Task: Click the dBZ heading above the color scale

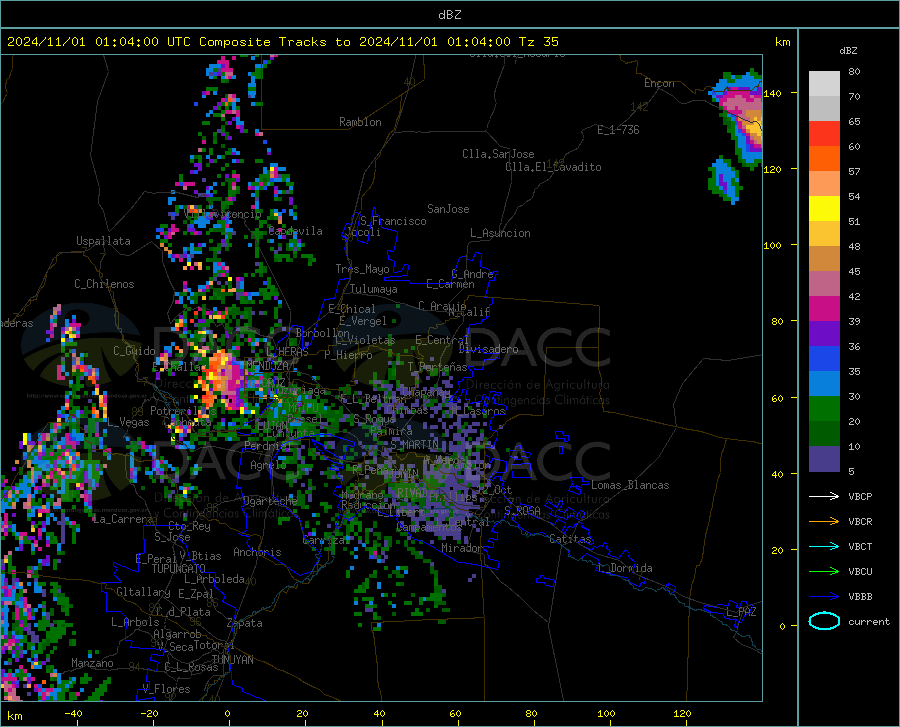Action: coord(848,50)
